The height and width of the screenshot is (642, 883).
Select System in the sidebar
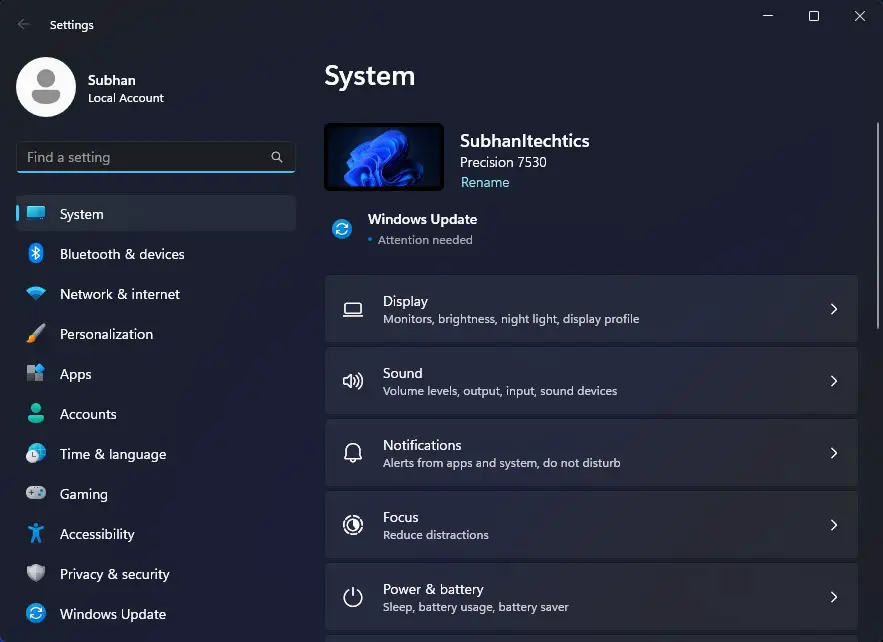pyautogui.click(x=156, y=213)
